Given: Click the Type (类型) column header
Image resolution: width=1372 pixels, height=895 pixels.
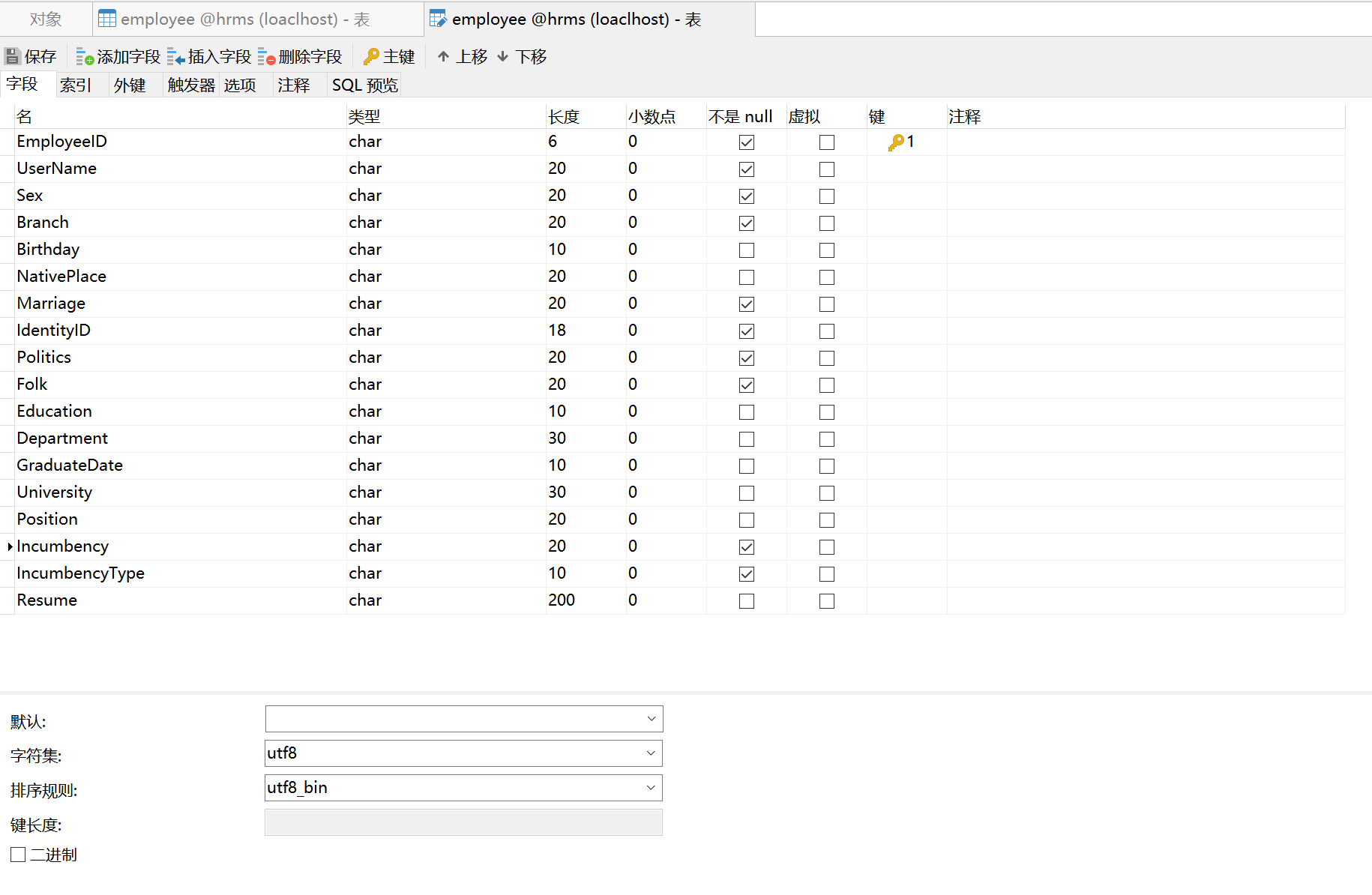Looking at the screenshot, I should 446,117.
